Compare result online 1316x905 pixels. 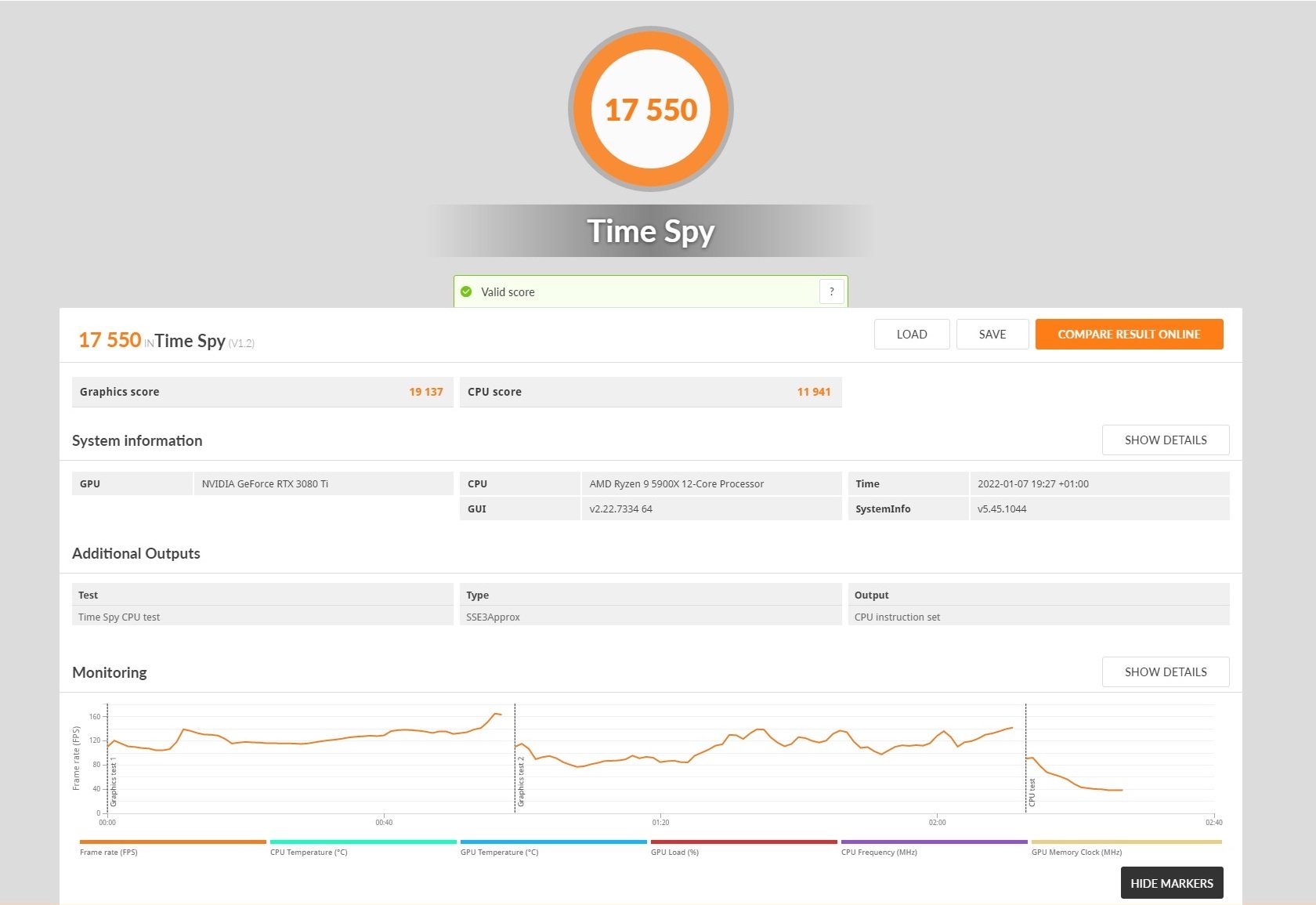(1129, 334)
